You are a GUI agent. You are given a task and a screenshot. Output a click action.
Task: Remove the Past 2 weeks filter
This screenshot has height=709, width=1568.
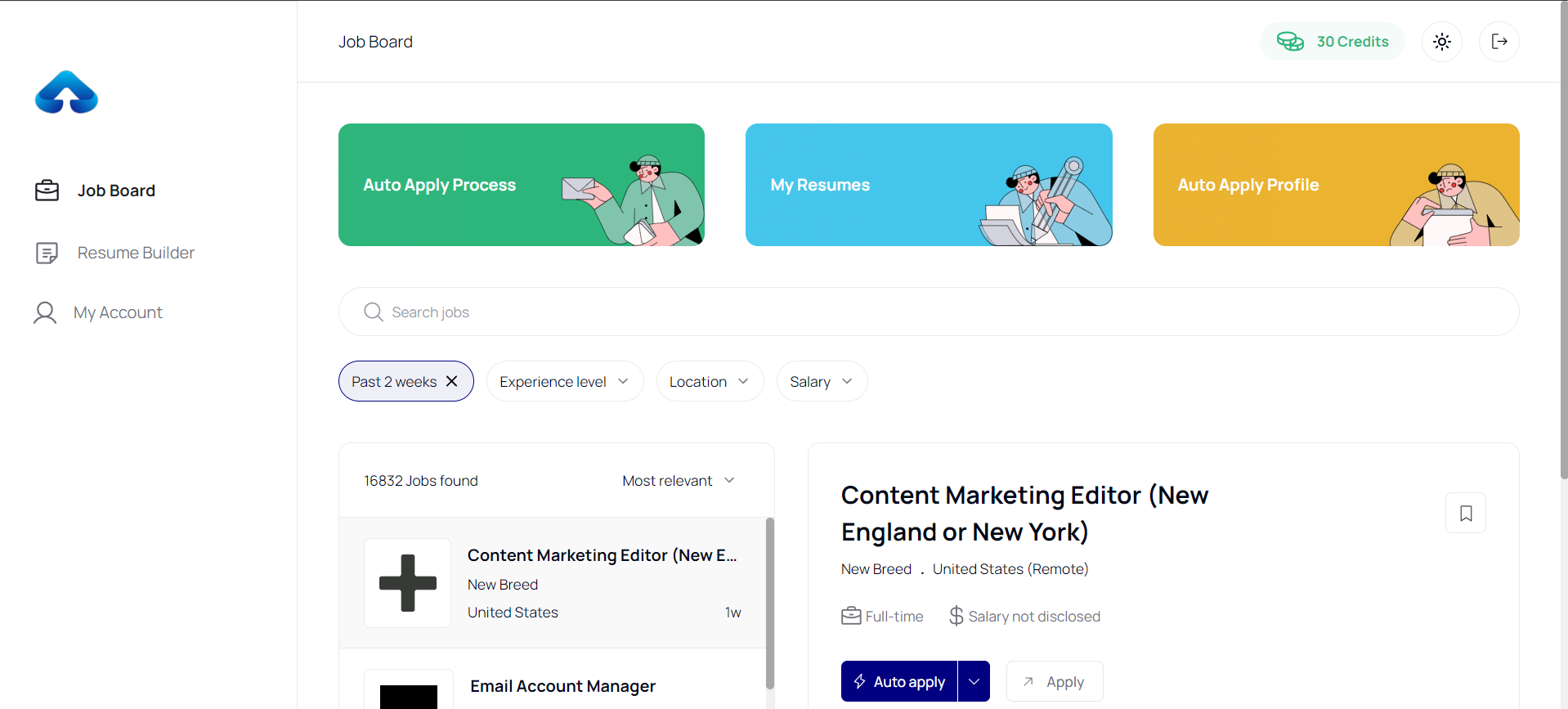pos(451,381)
